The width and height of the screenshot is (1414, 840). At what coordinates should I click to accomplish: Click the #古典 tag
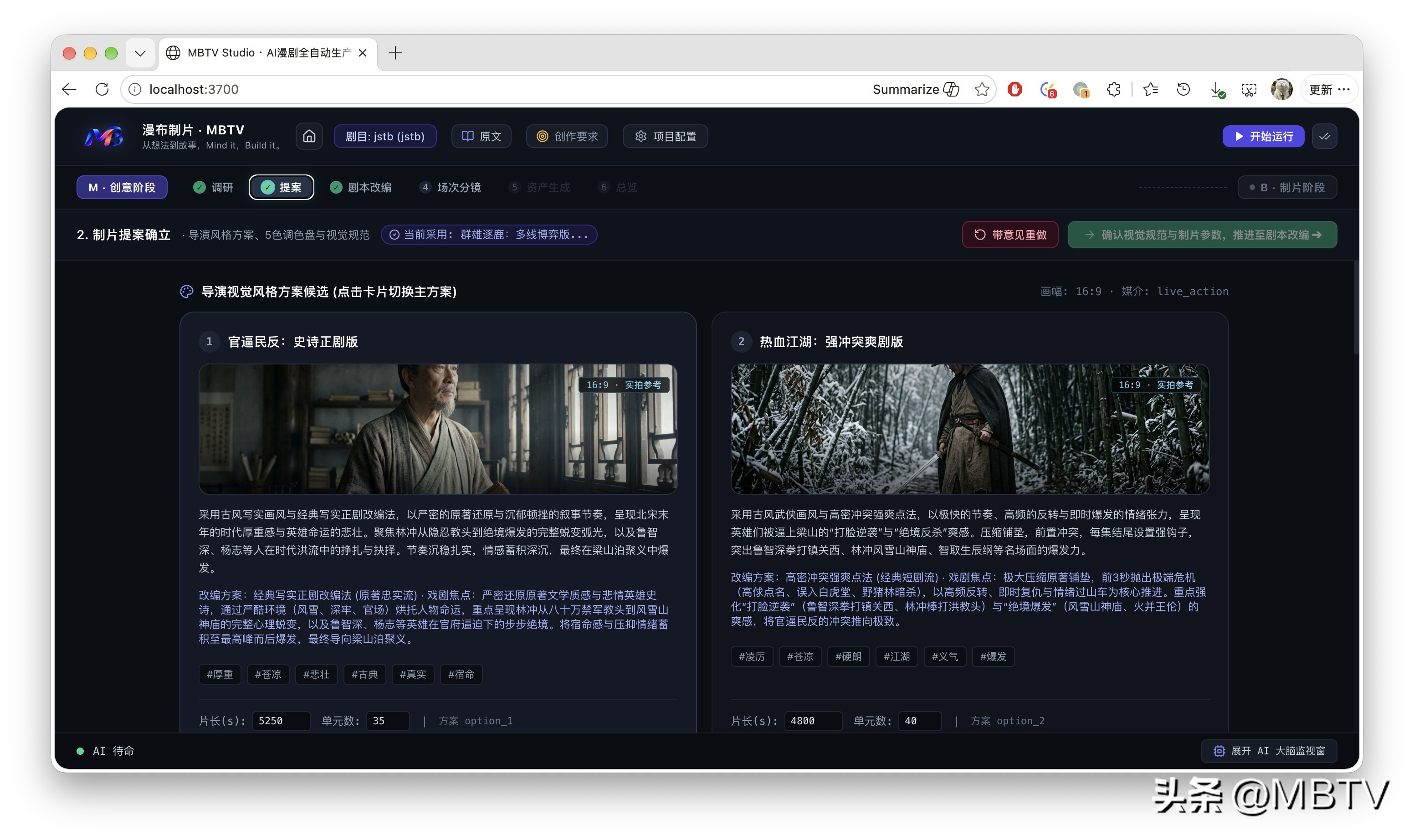pyautogui.click(x=364, y=674)
